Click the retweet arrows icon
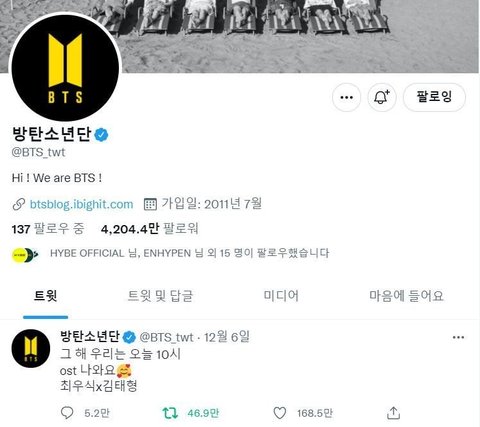The height and width of the screenshot is (427, 480). coord(170,413)
